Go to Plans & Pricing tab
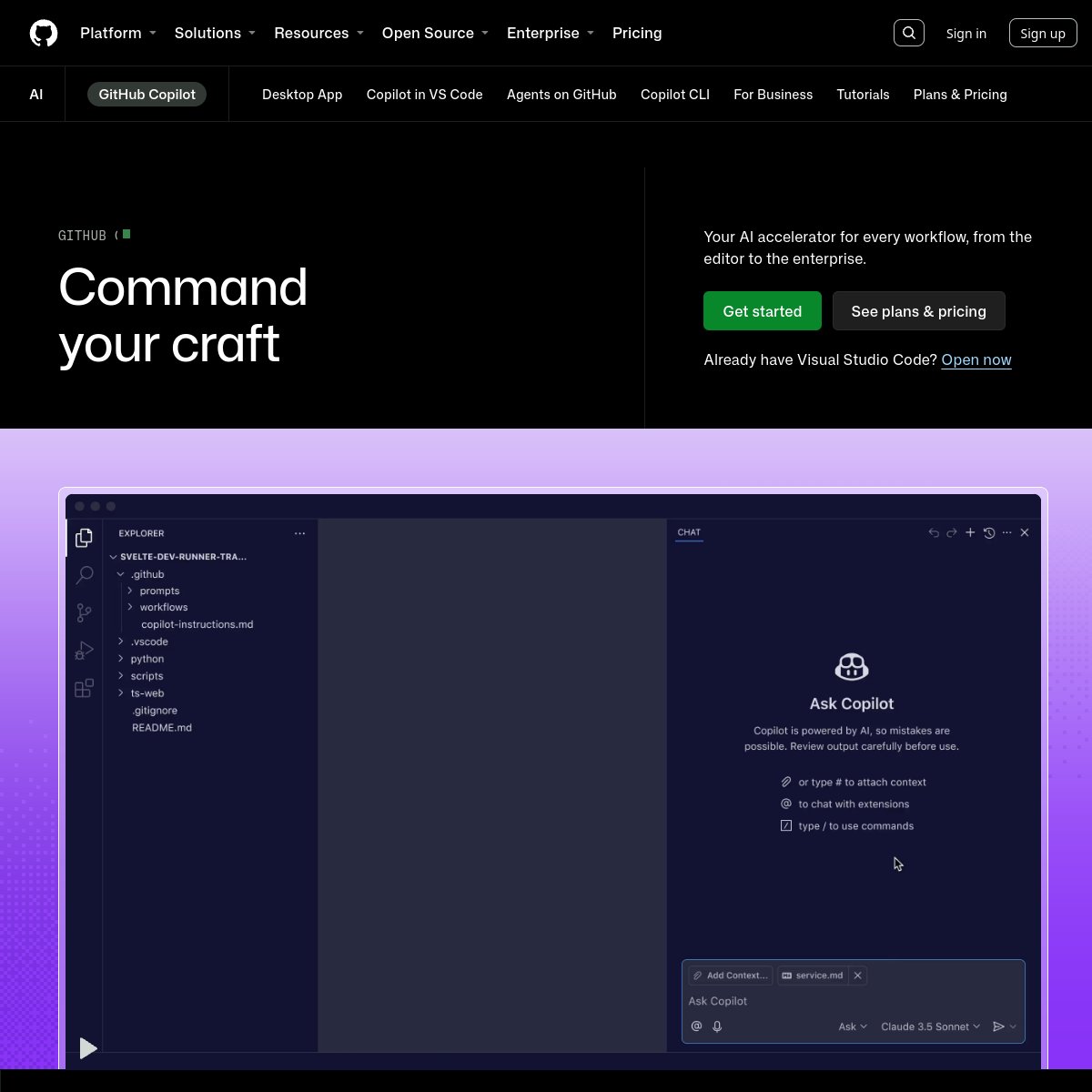The image size is (1092, 1092). pos(960,95)
